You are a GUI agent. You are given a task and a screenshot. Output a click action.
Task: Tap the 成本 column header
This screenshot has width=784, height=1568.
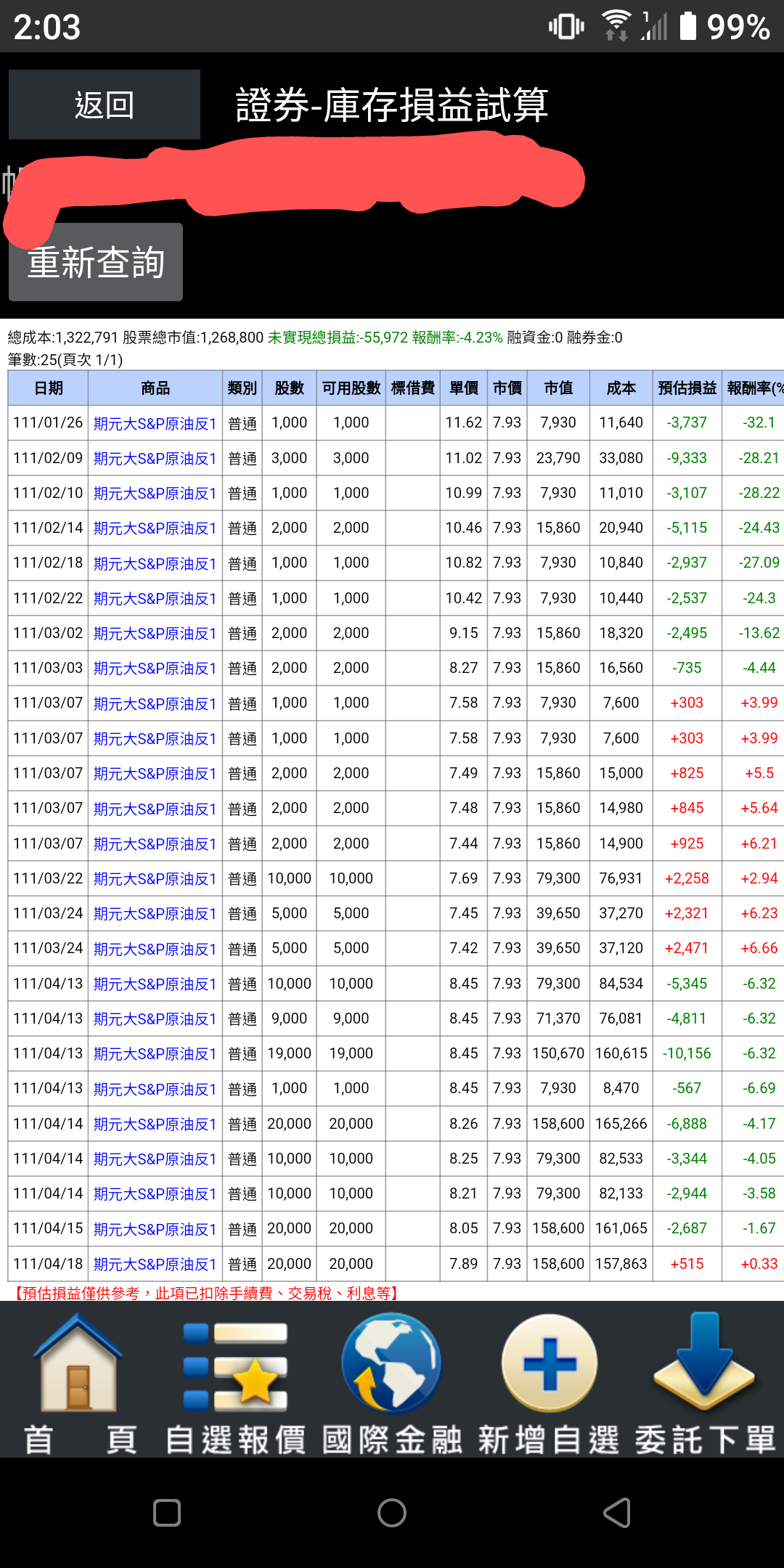pos(621,388)
